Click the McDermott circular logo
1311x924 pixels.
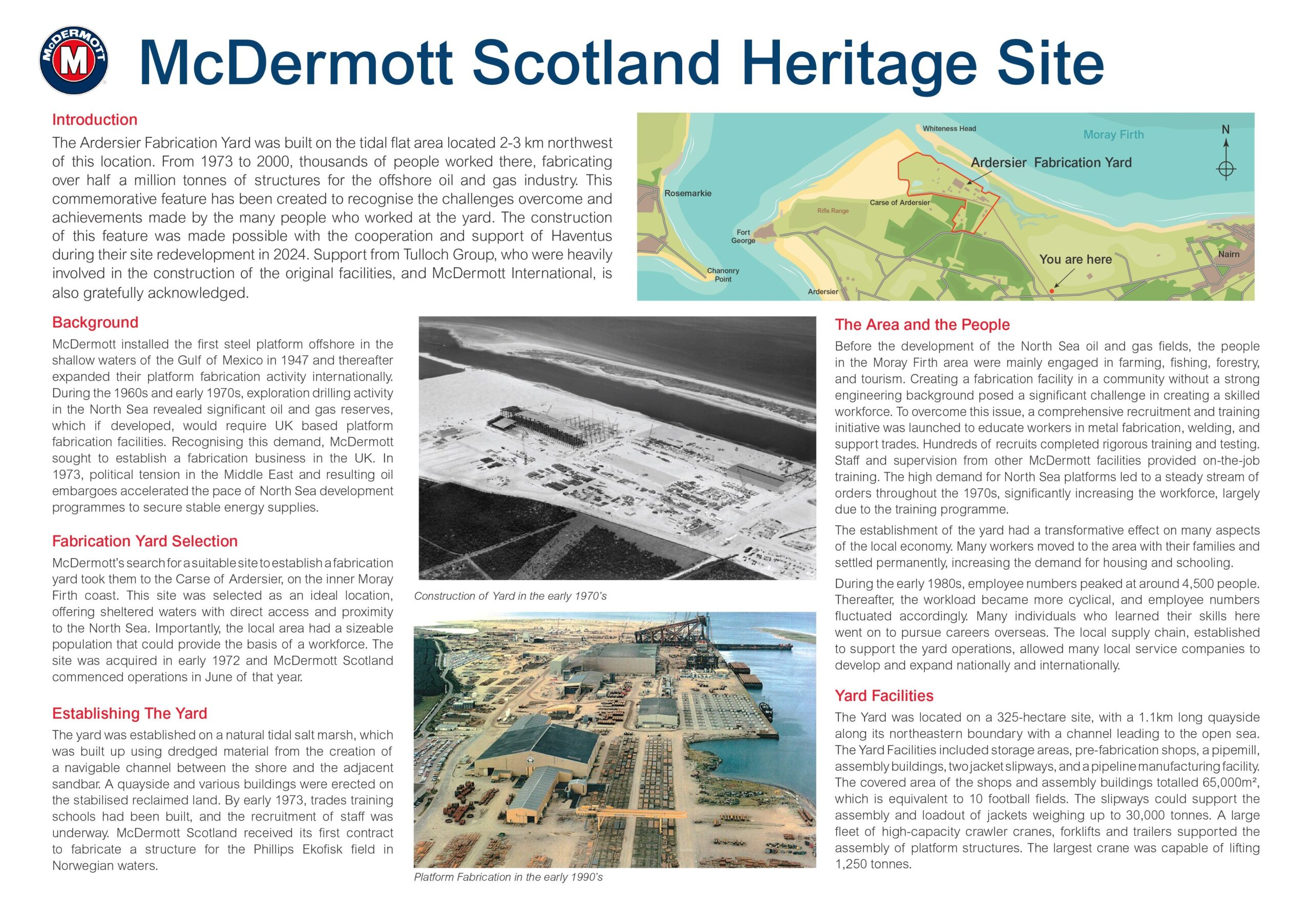click(74, 60)
